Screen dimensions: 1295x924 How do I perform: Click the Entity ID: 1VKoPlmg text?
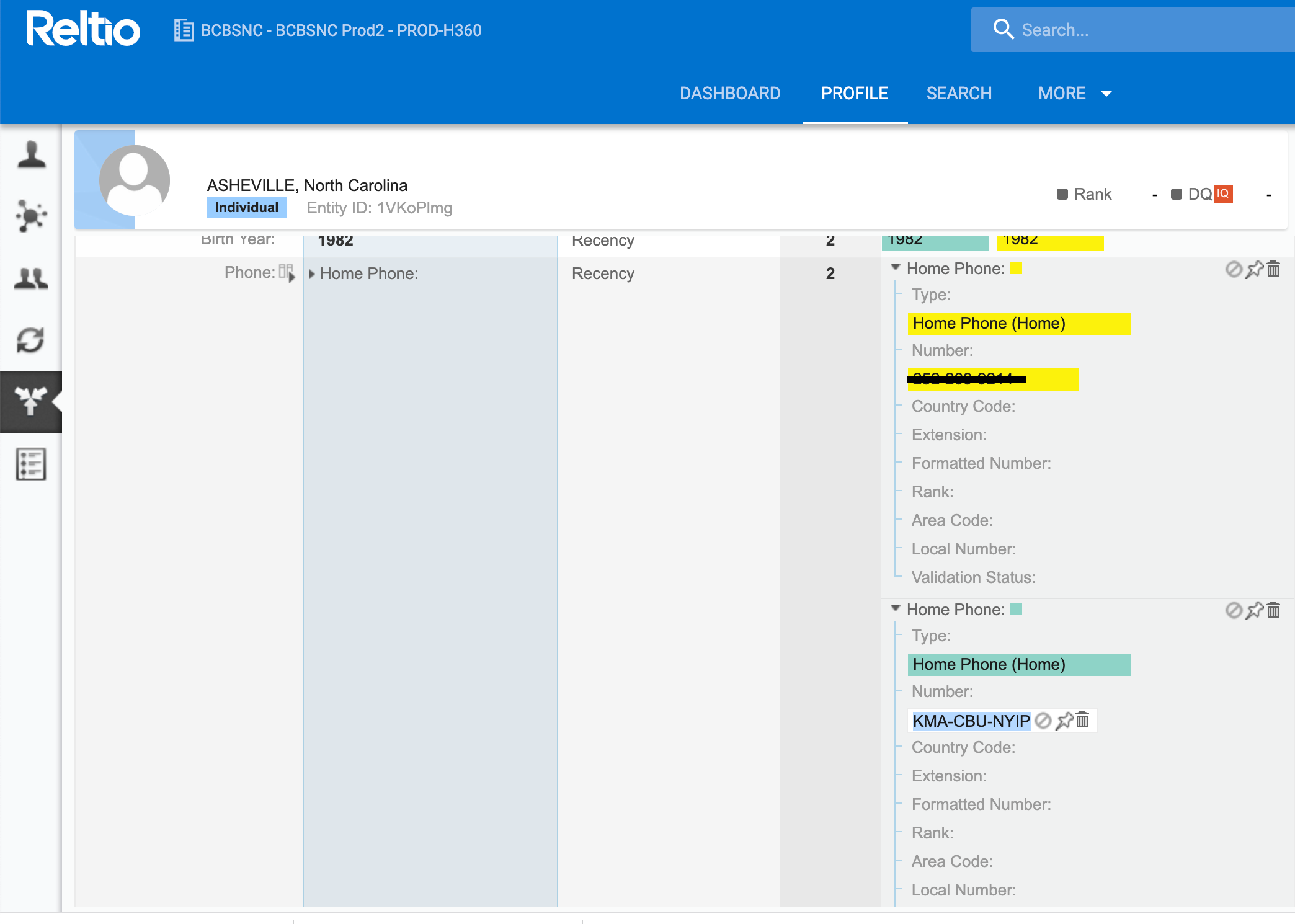point(380,208)
